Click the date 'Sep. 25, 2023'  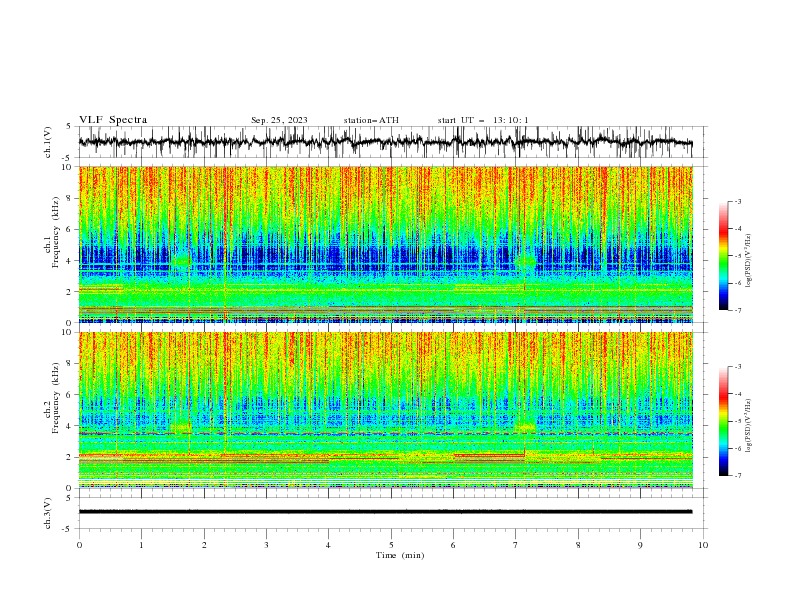[x=279, y=120]
